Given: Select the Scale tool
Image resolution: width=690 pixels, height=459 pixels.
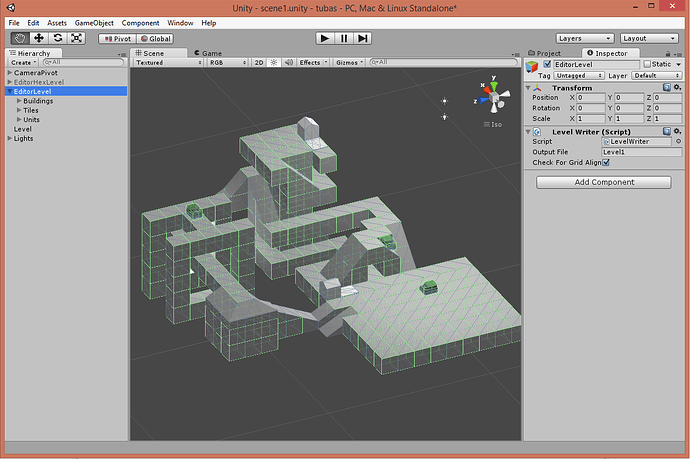Looking at the screenshot, I should (x=76, y=38).
